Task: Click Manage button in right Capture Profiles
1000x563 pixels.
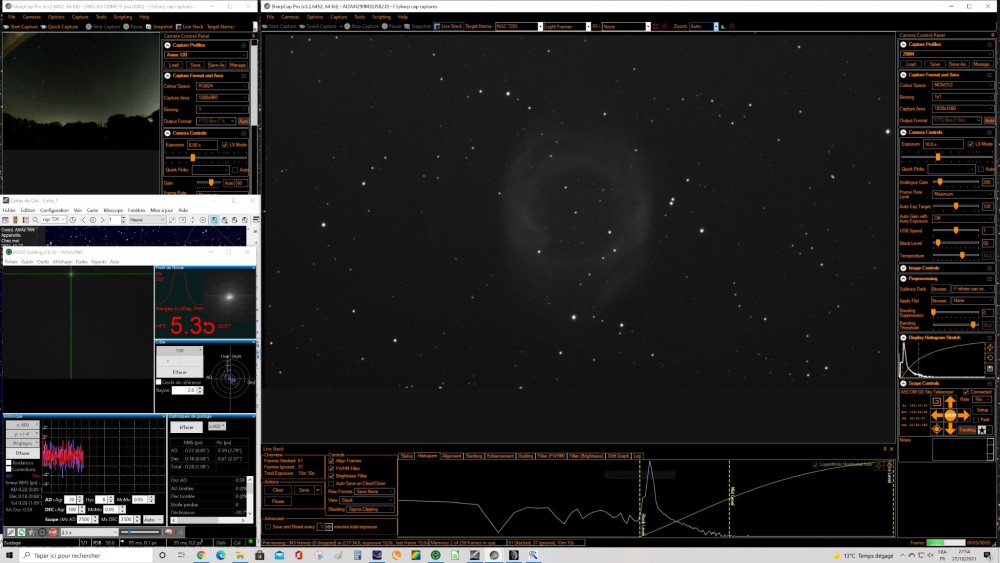Action: tap(982, 64)
